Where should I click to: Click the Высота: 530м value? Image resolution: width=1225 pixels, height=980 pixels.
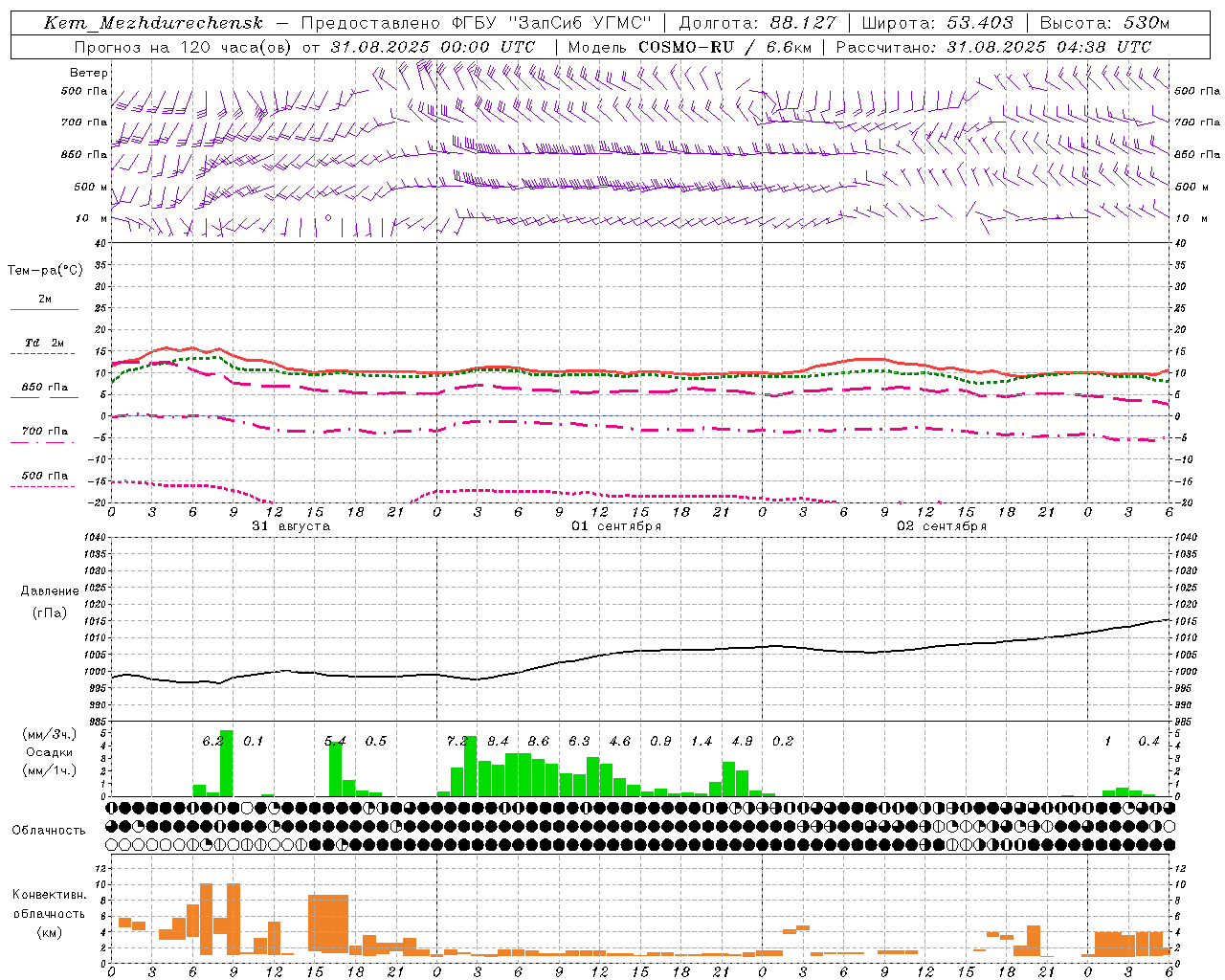[1104, 23]
